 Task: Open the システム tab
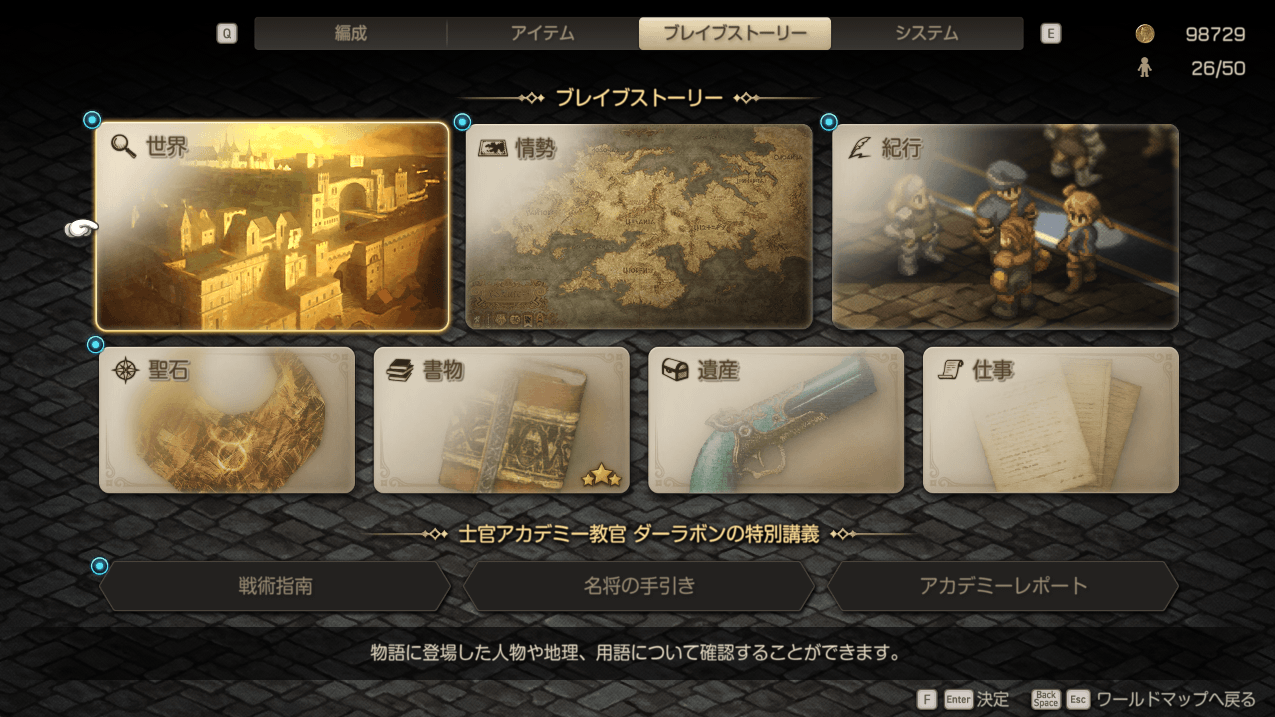click(927, 33)
